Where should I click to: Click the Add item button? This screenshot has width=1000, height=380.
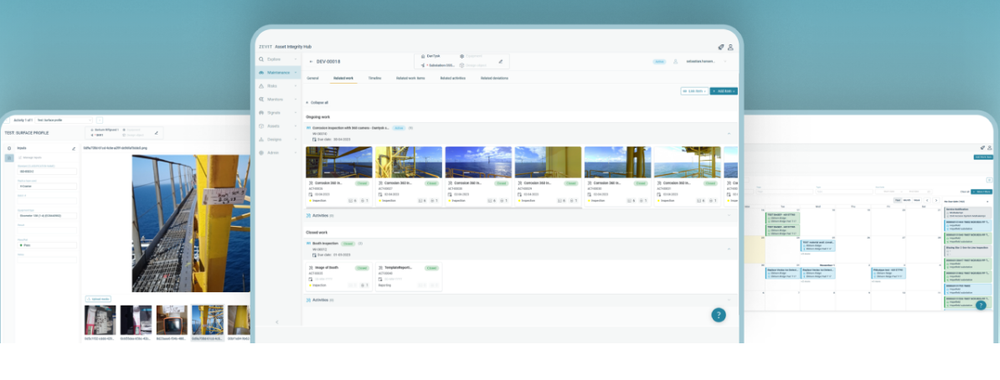tap(724, 91)
